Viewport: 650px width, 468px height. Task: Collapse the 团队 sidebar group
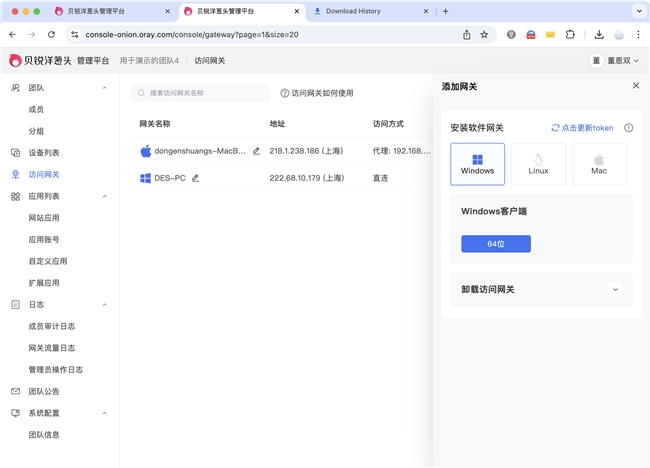104,88
